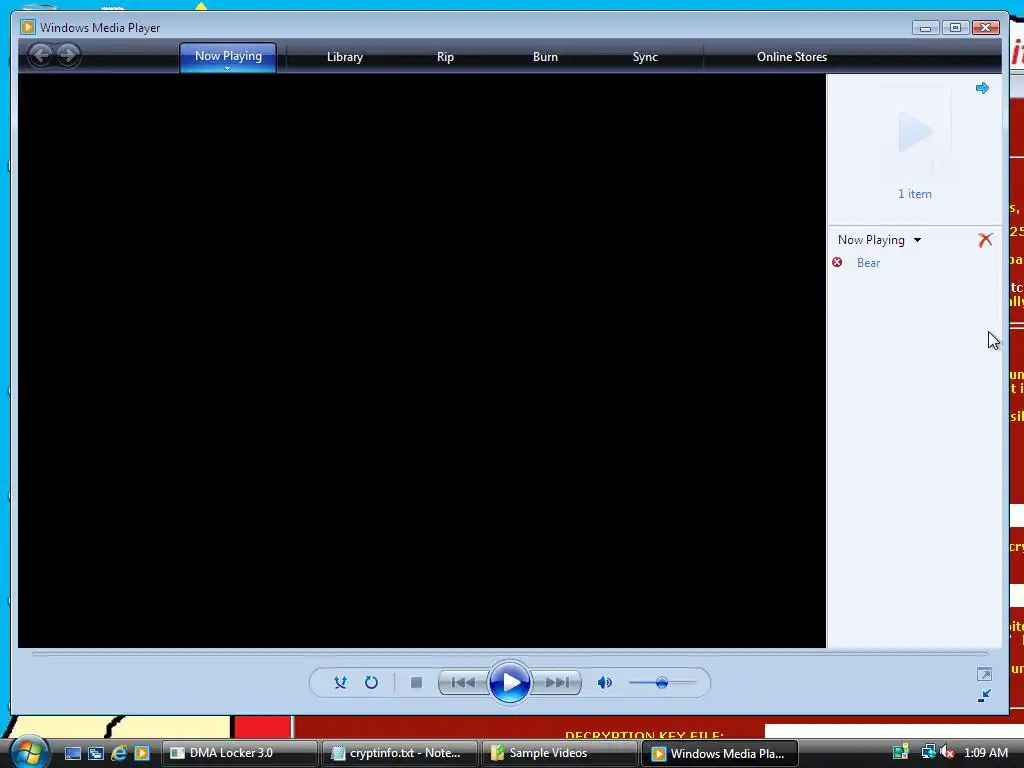This screenshot has height=768, width=1024.
Task: Expand the Now Playing tab arrow
Action: pos(227,68)
